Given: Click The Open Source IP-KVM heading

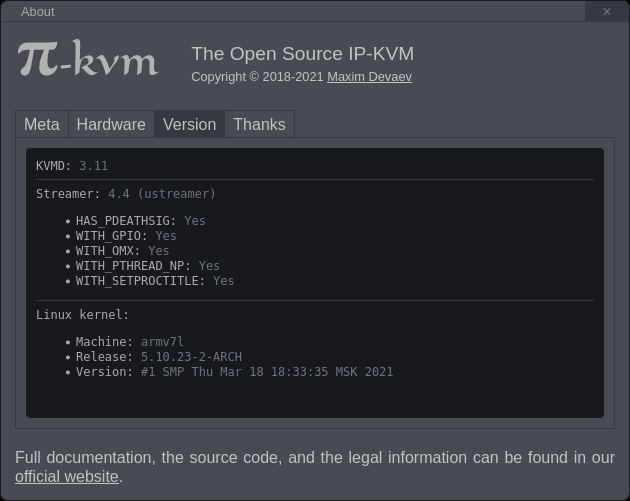Looking at the screenshot, I should [x=303, y=54].
